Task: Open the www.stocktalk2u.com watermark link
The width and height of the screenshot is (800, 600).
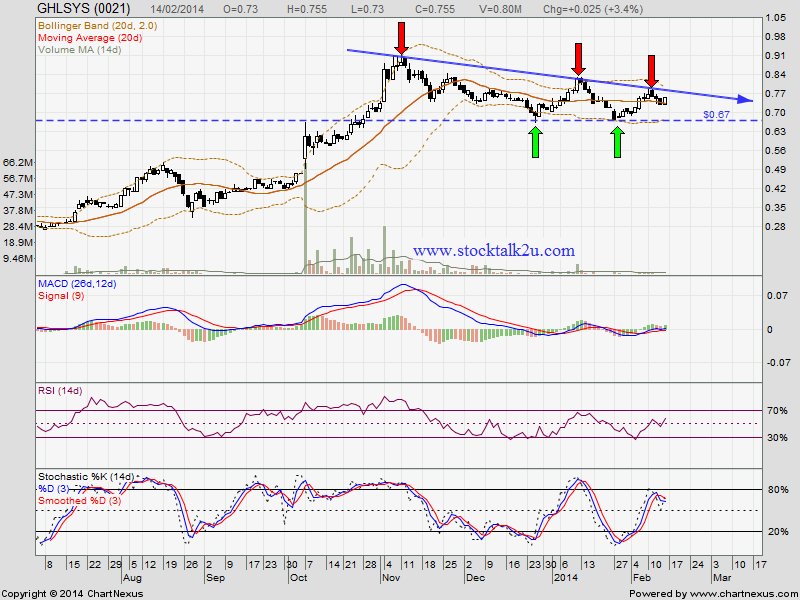Action: tap(494, 251)
